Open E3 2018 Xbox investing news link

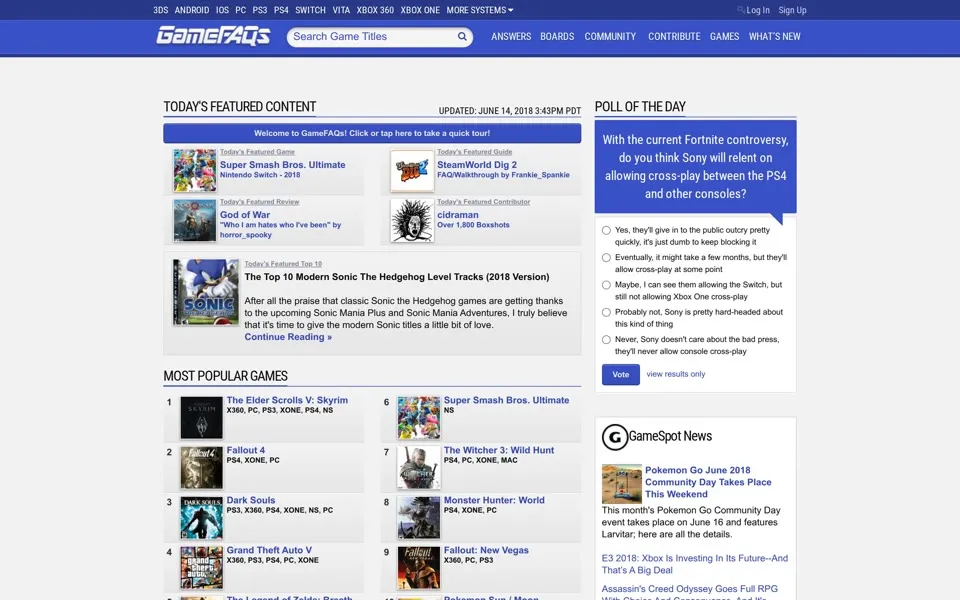point(695,564)
